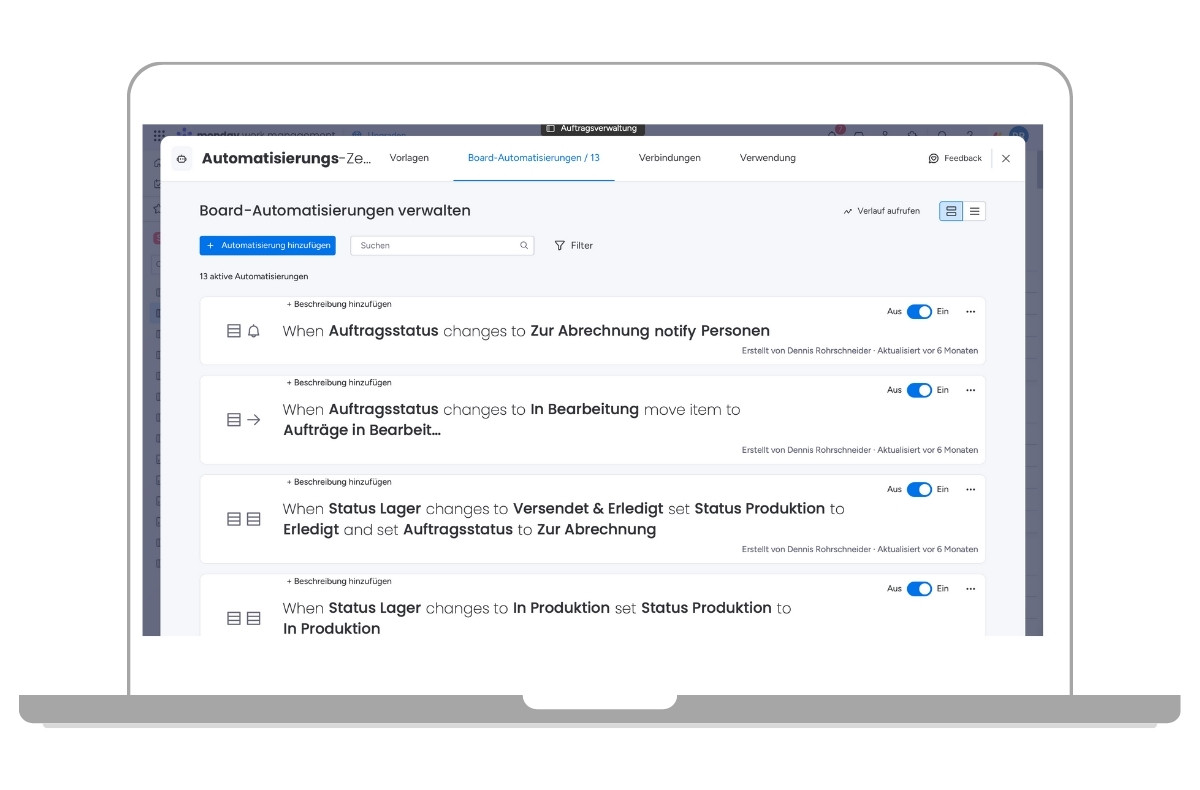Toggle off the Zur Abrechnung notify automation

point(919,312)
